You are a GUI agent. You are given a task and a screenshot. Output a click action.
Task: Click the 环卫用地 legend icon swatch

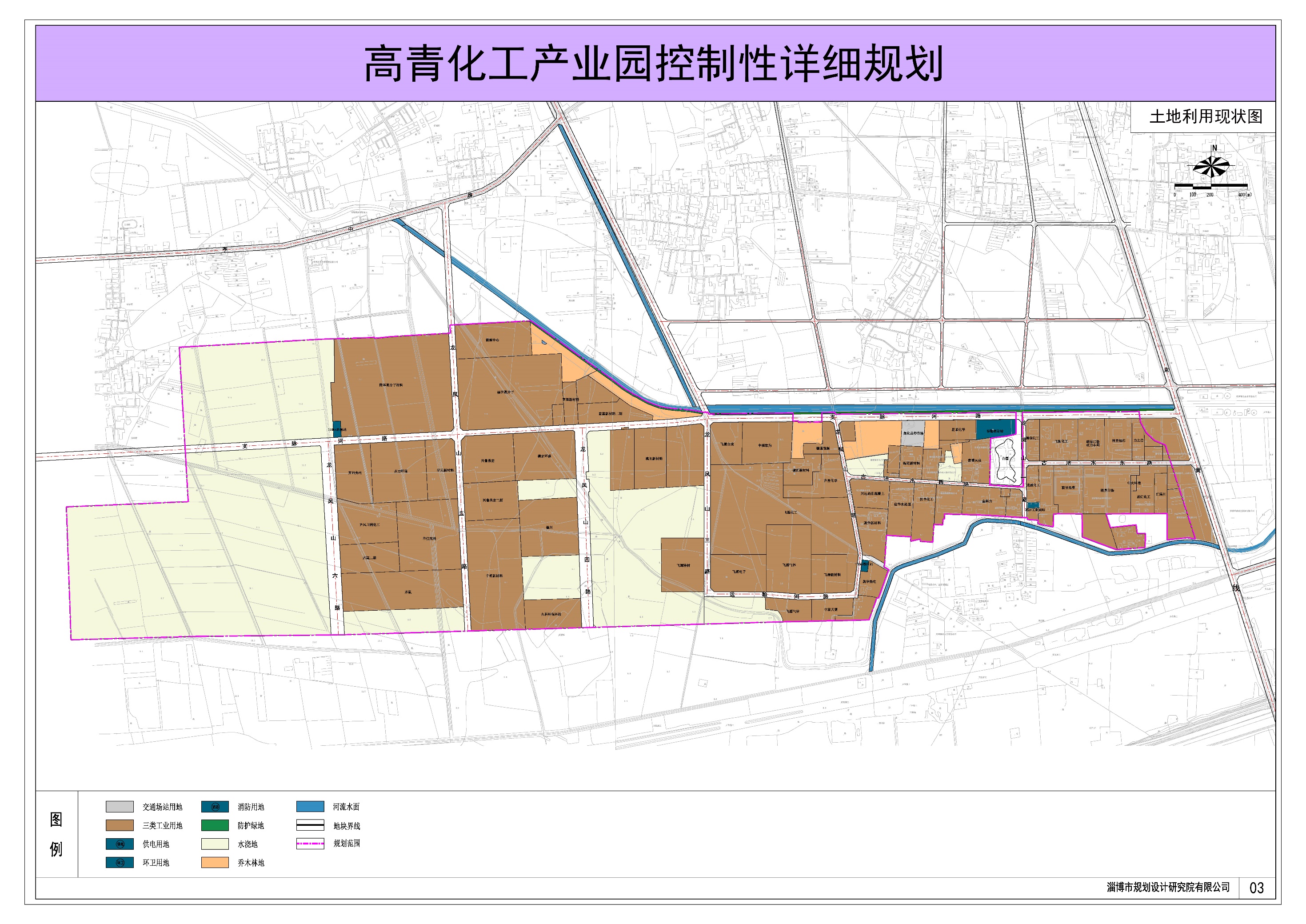click(120, 863)
